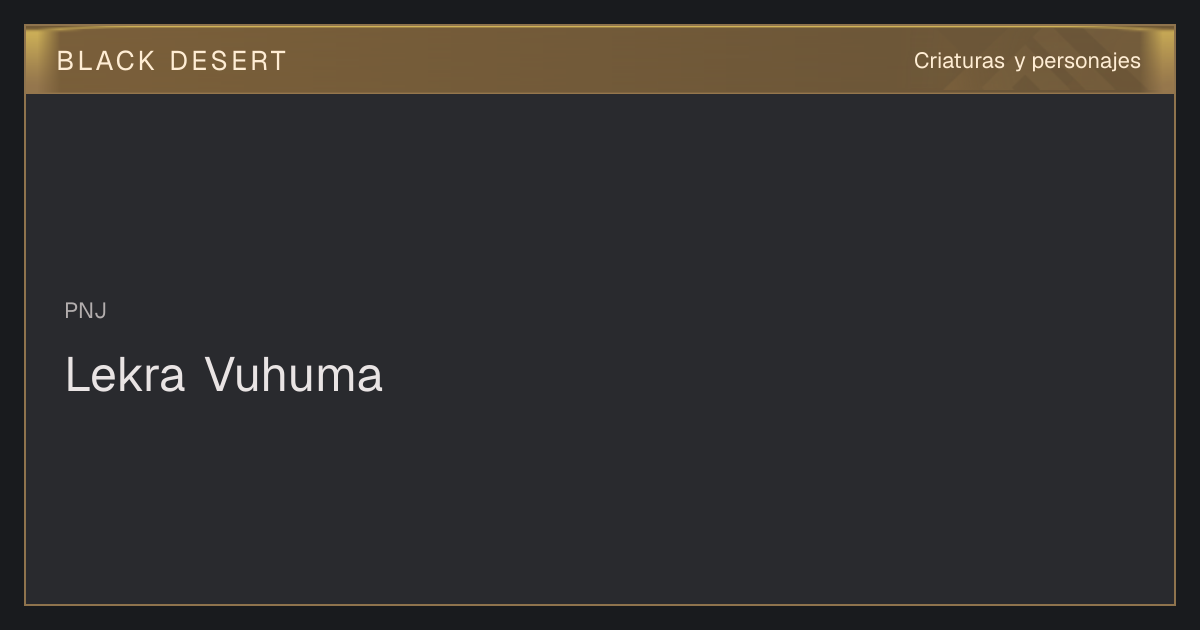Select the PNJ type label

click(85, 311)
